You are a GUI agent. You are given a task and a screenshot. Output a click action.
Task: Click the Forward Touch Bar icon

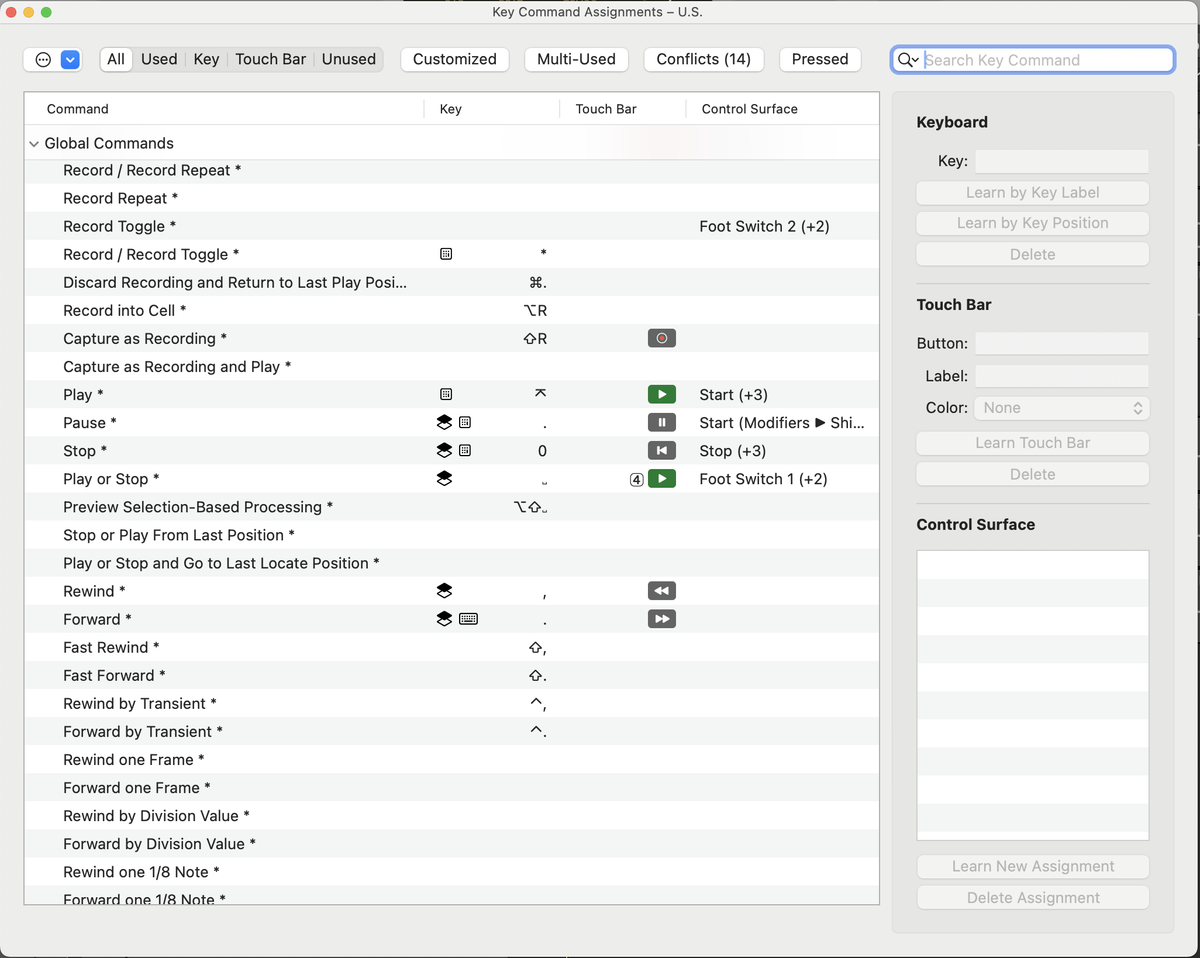[x=661, y=619]
